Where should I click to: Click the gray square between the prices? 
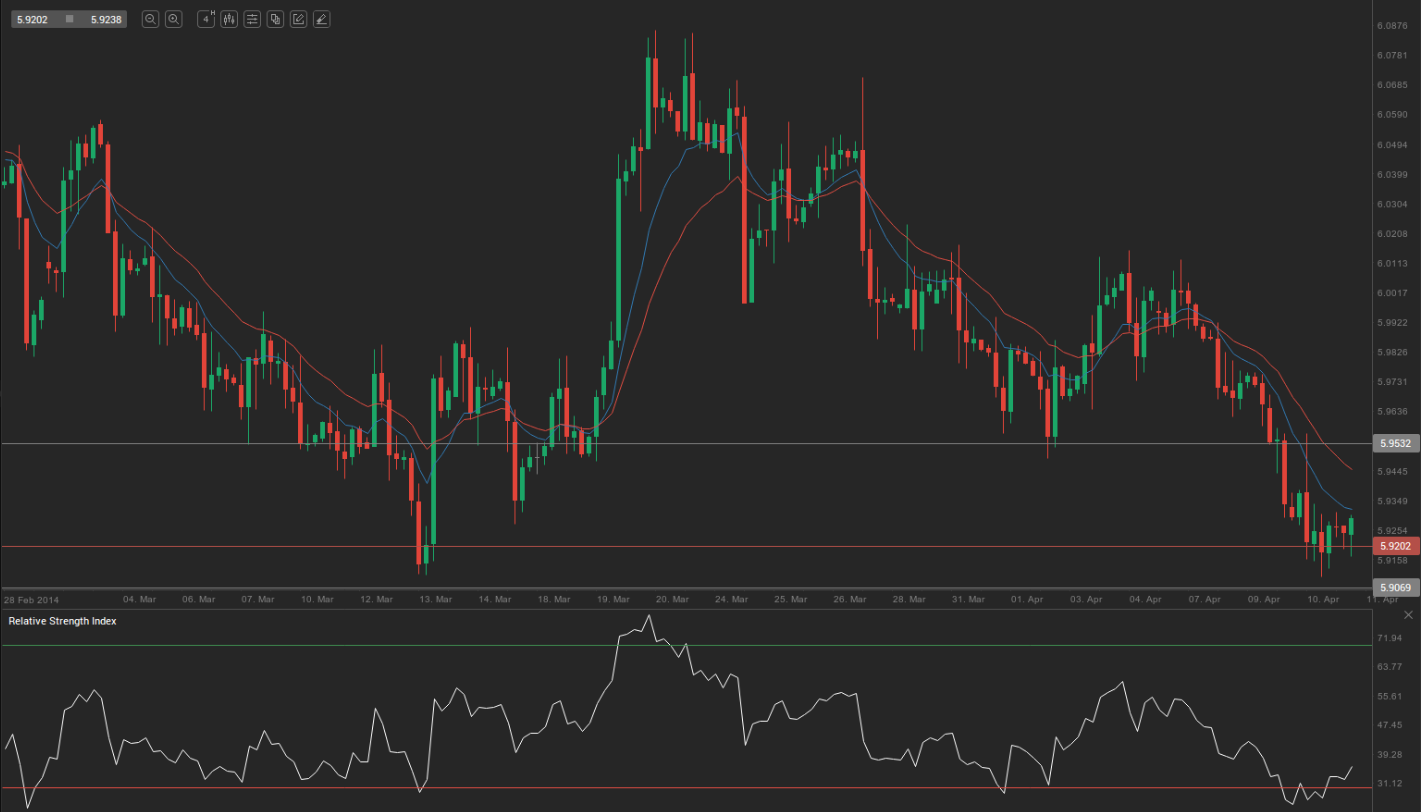[69, 19]
